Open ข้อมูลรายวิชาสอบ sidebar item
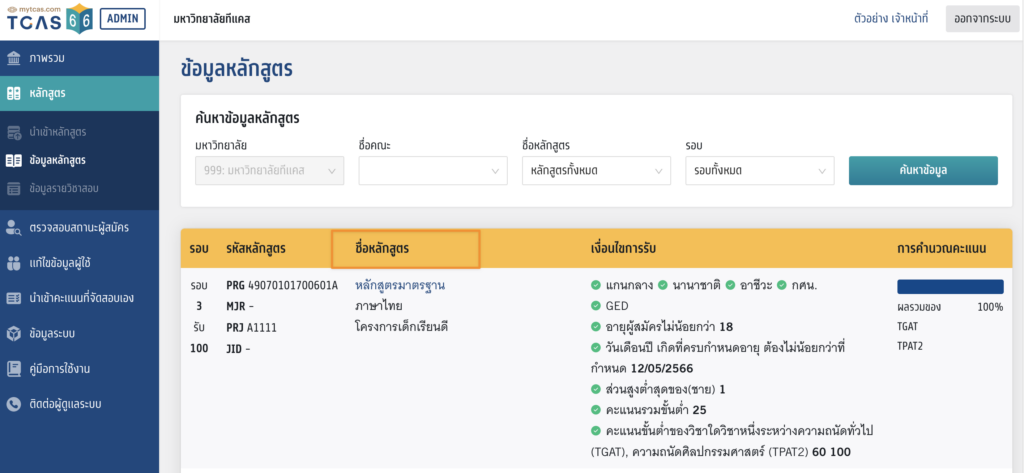 [x=64, y=188]
